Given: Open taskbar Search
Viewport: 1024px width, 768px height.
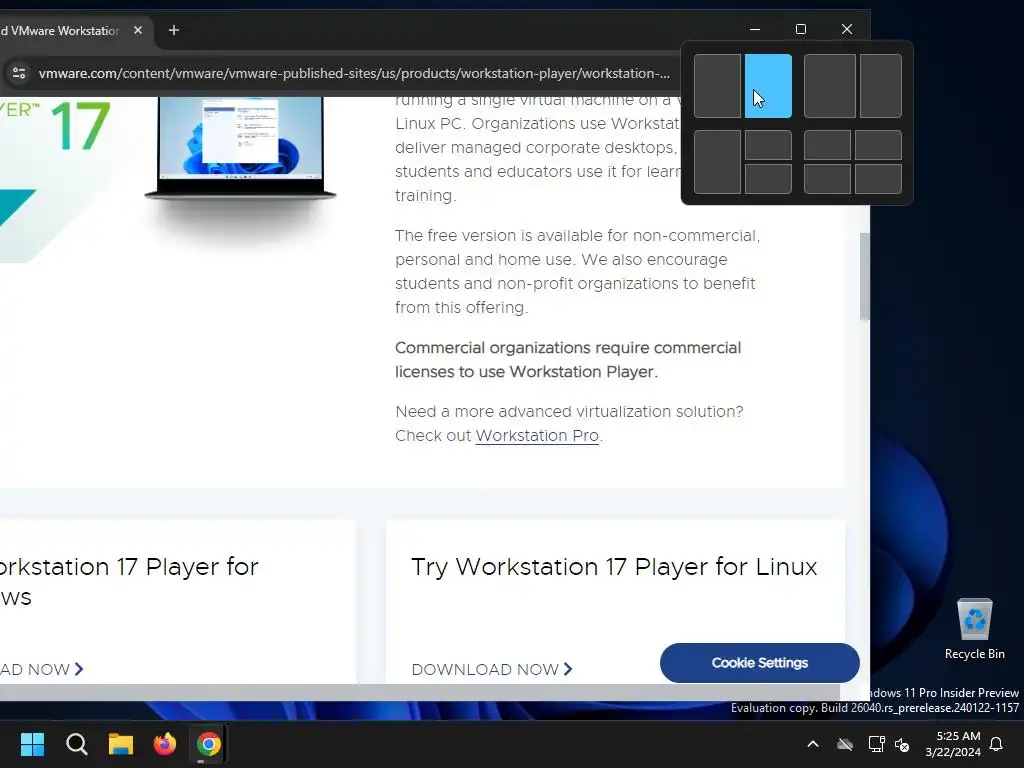Looking at the screenshot, I should point(76,744).
